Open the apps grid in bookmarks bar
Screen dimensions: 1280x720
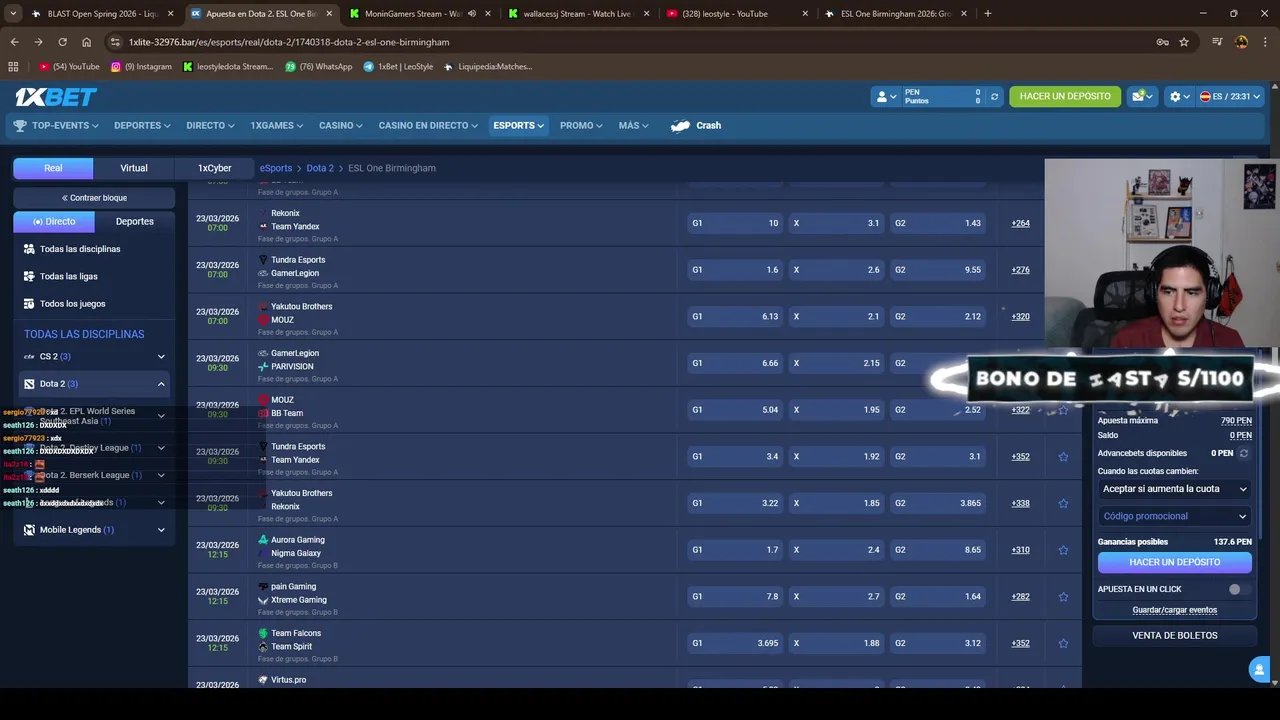click(x=13, y=67)
